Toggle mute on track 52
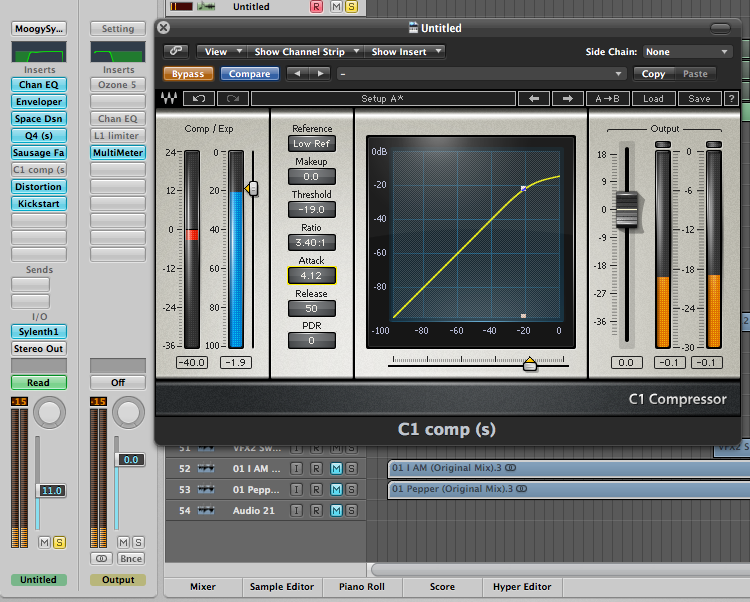Screen dimensions: 750x602 pyautogui.click(x=337, y=469)
